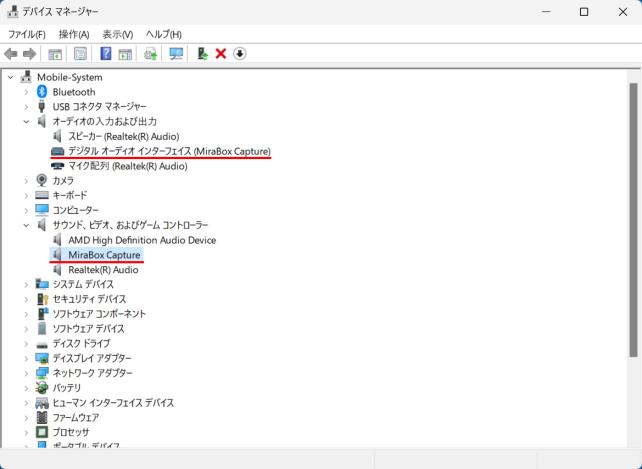Screen dimensions: 642x469
Task: Minimize the デバイス マネージャー window
Action: [x=546, y=12]
